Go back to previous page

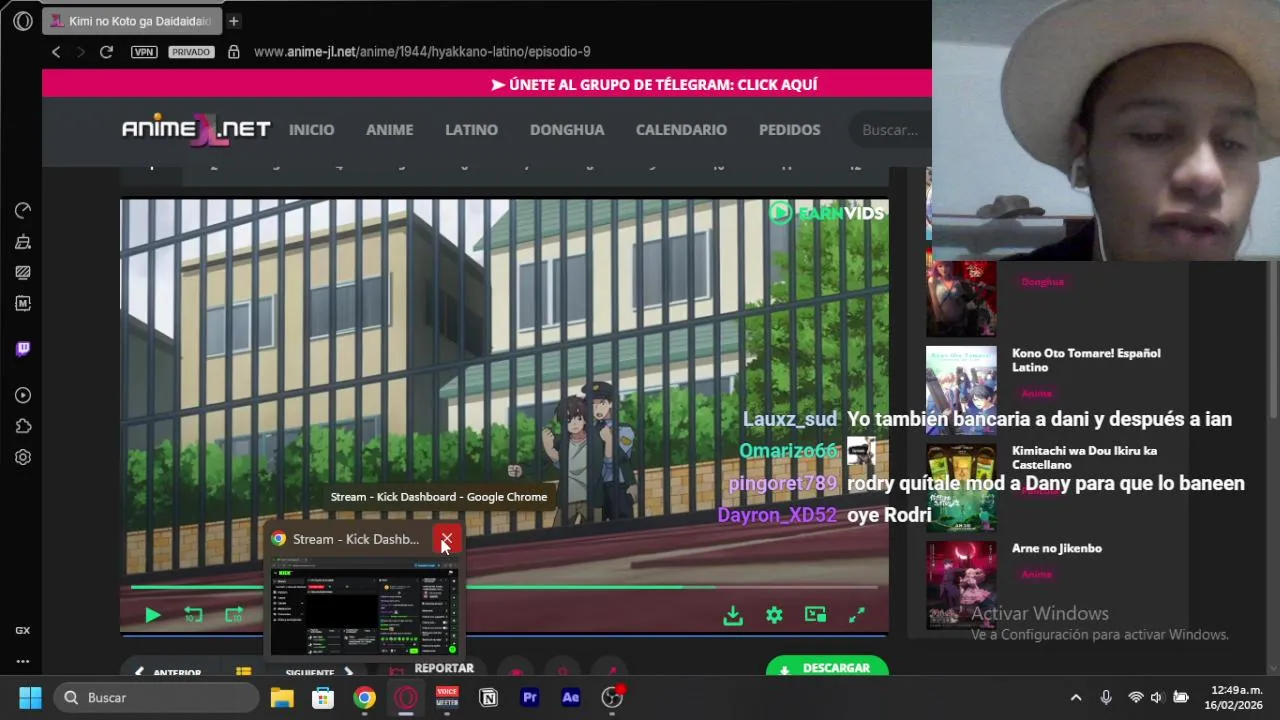[x=56, y=52]
